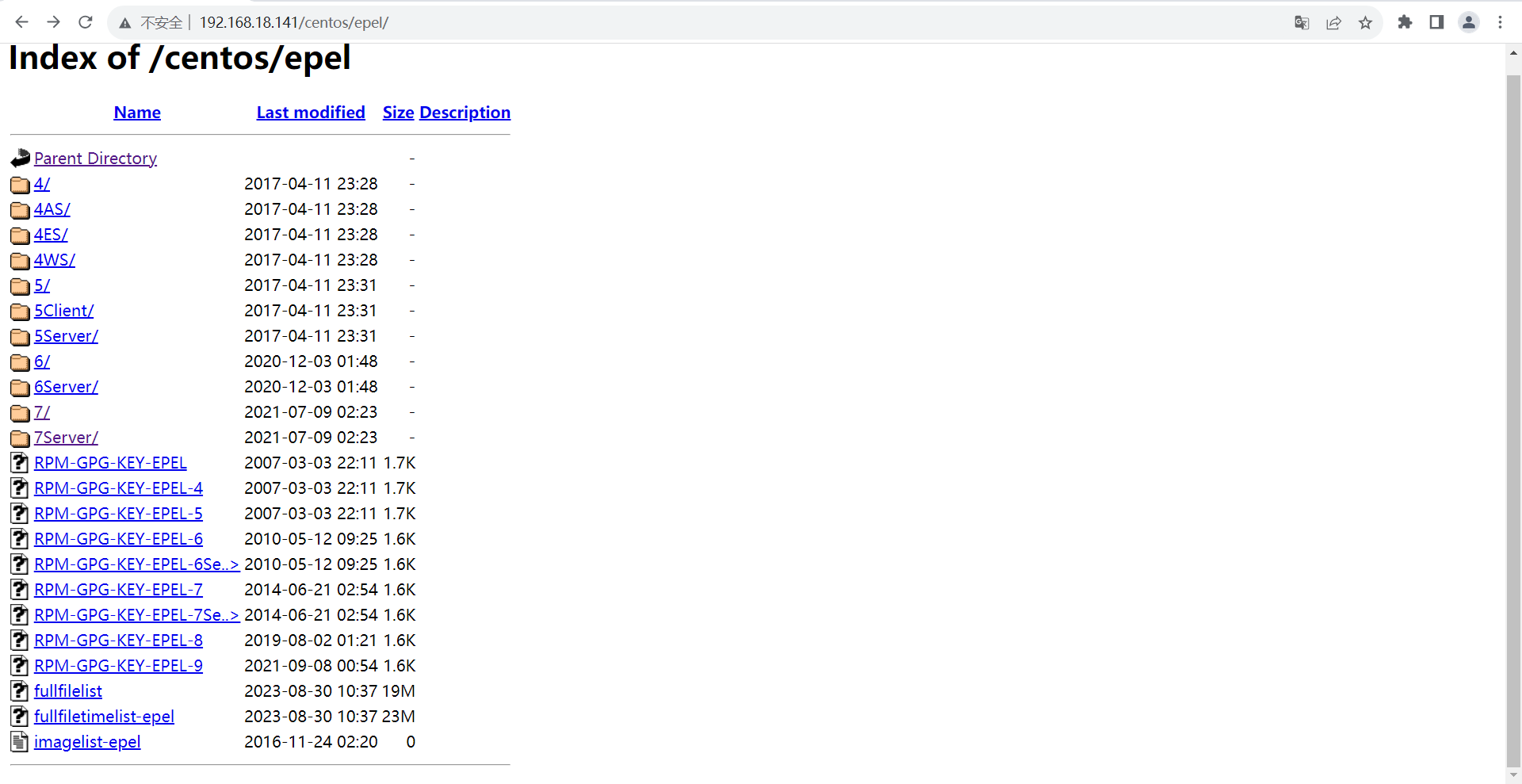Open the 6/ directory link
This screenshot has height=784, width=1522.
(x=42, y=361)
